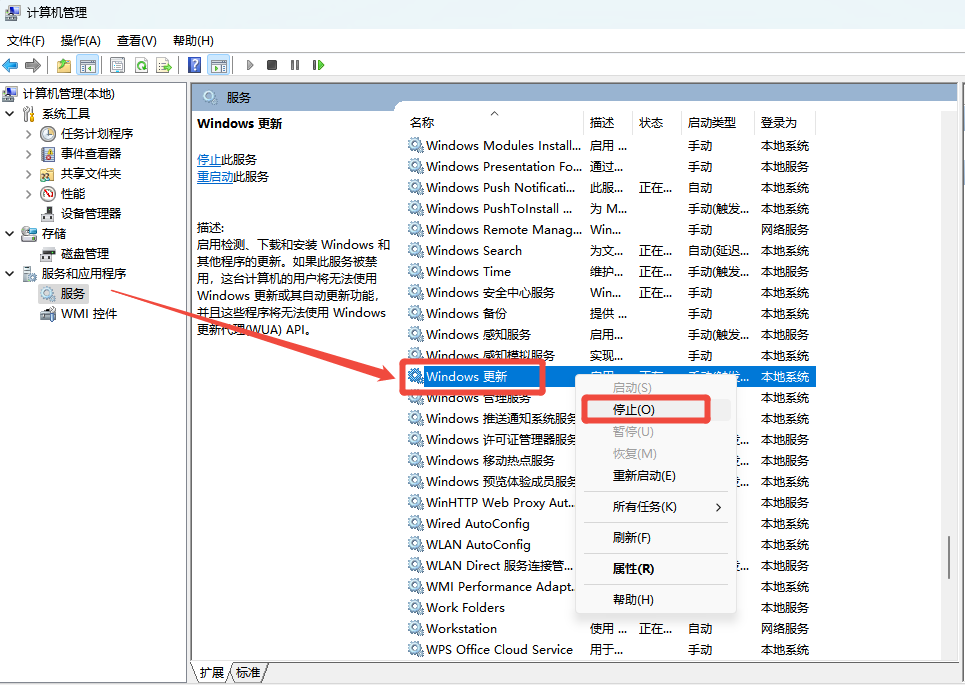Expand the 共享文件夹 tree node
Viewport: 965px width, 685px height.
coord(28,174)
